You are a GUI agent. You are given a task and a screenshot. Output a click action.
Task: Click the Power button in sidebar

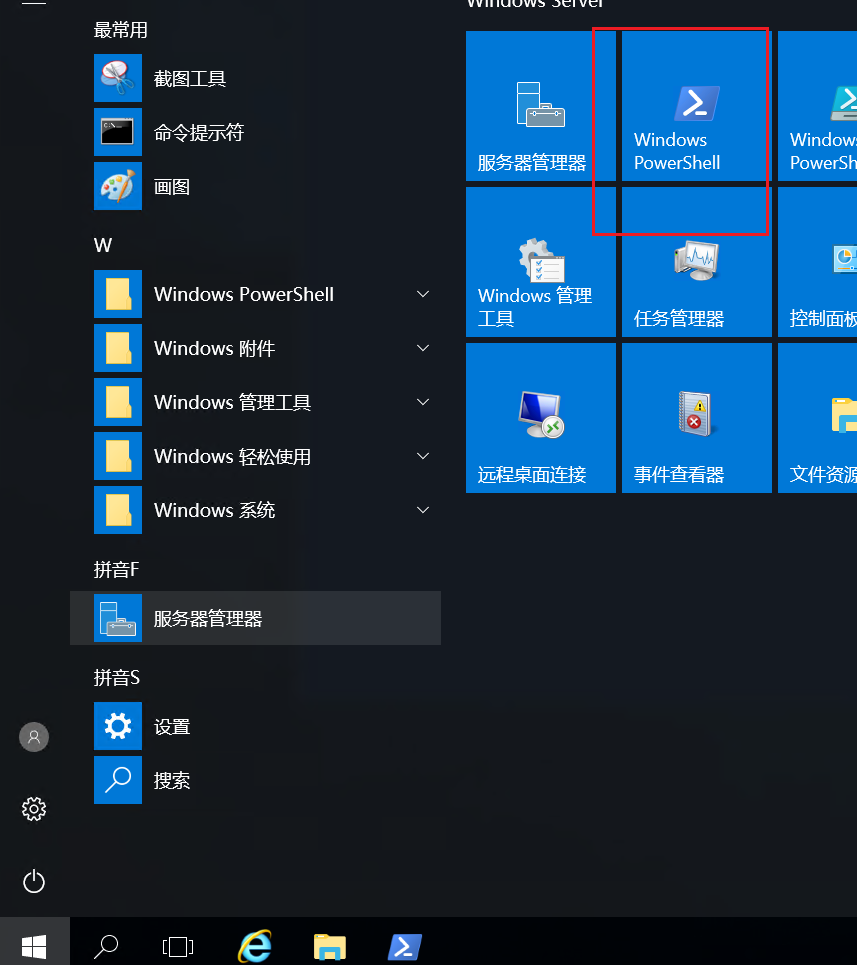pyautogui.click(x=34, y=881)
